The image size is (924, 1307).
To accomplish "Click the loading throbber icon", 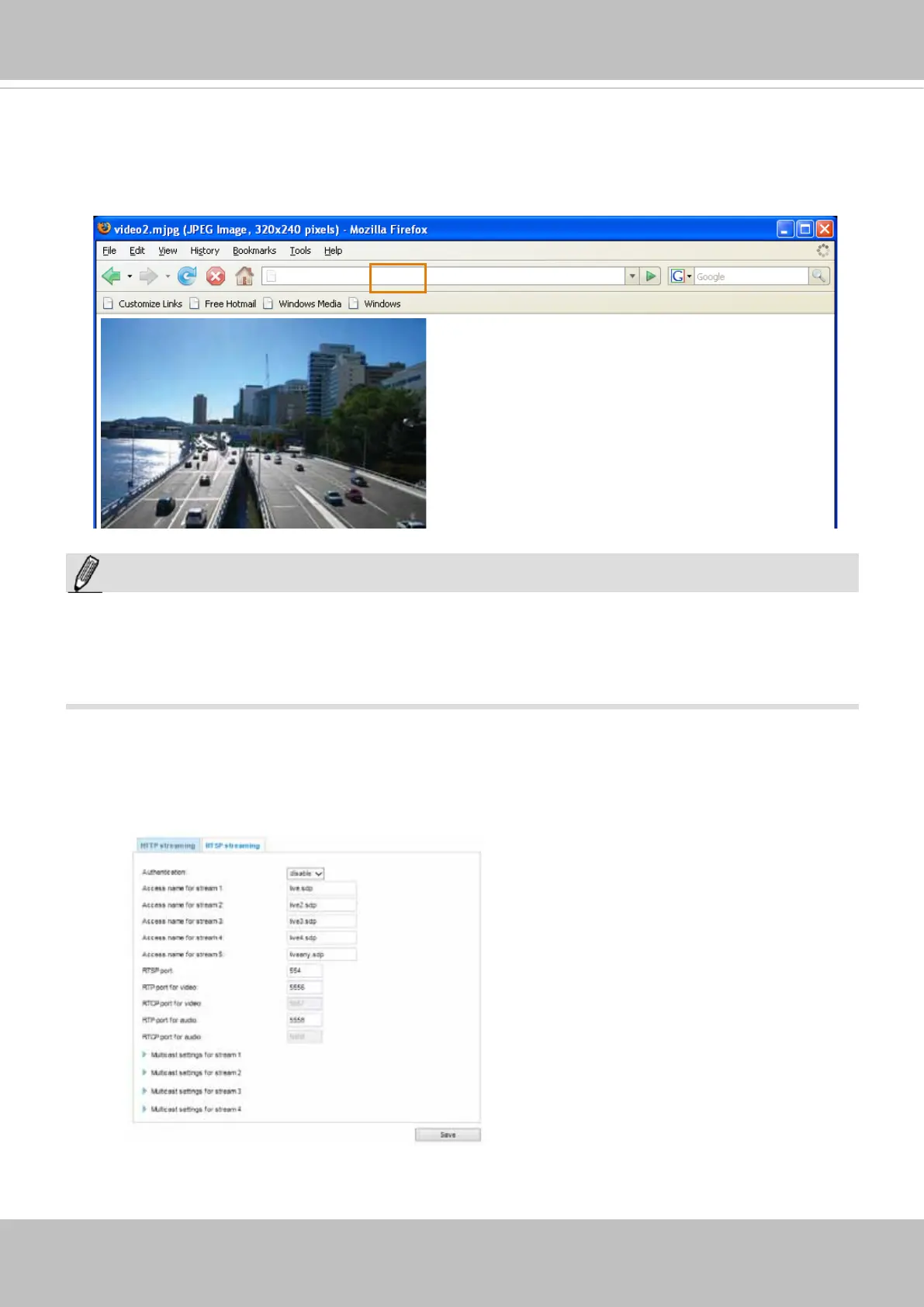I will pos(822,250).
